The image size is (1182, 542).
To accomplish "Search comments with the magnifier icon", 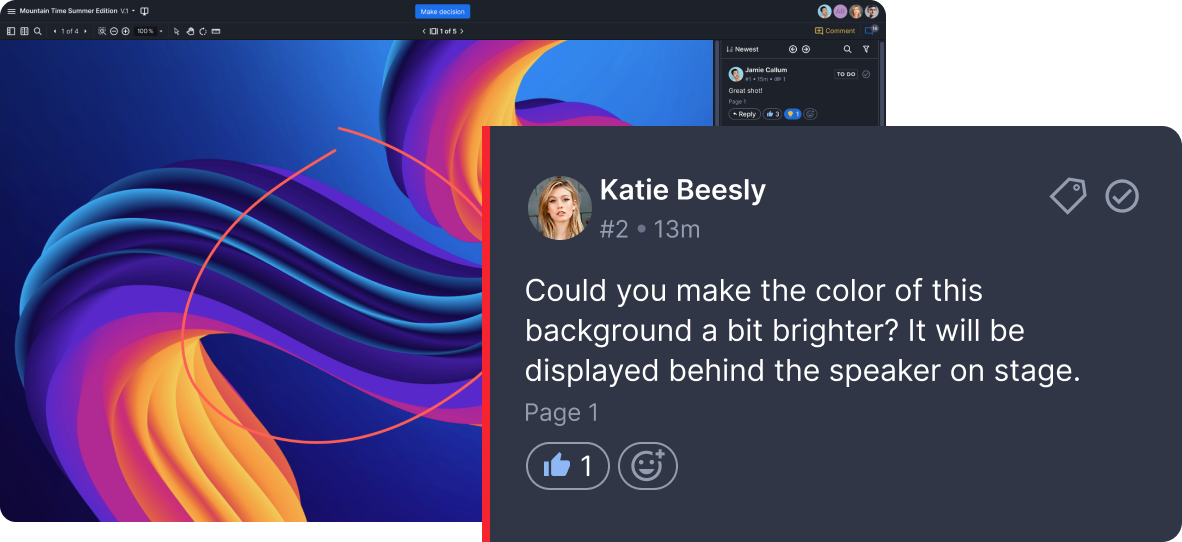I will 847,49.
